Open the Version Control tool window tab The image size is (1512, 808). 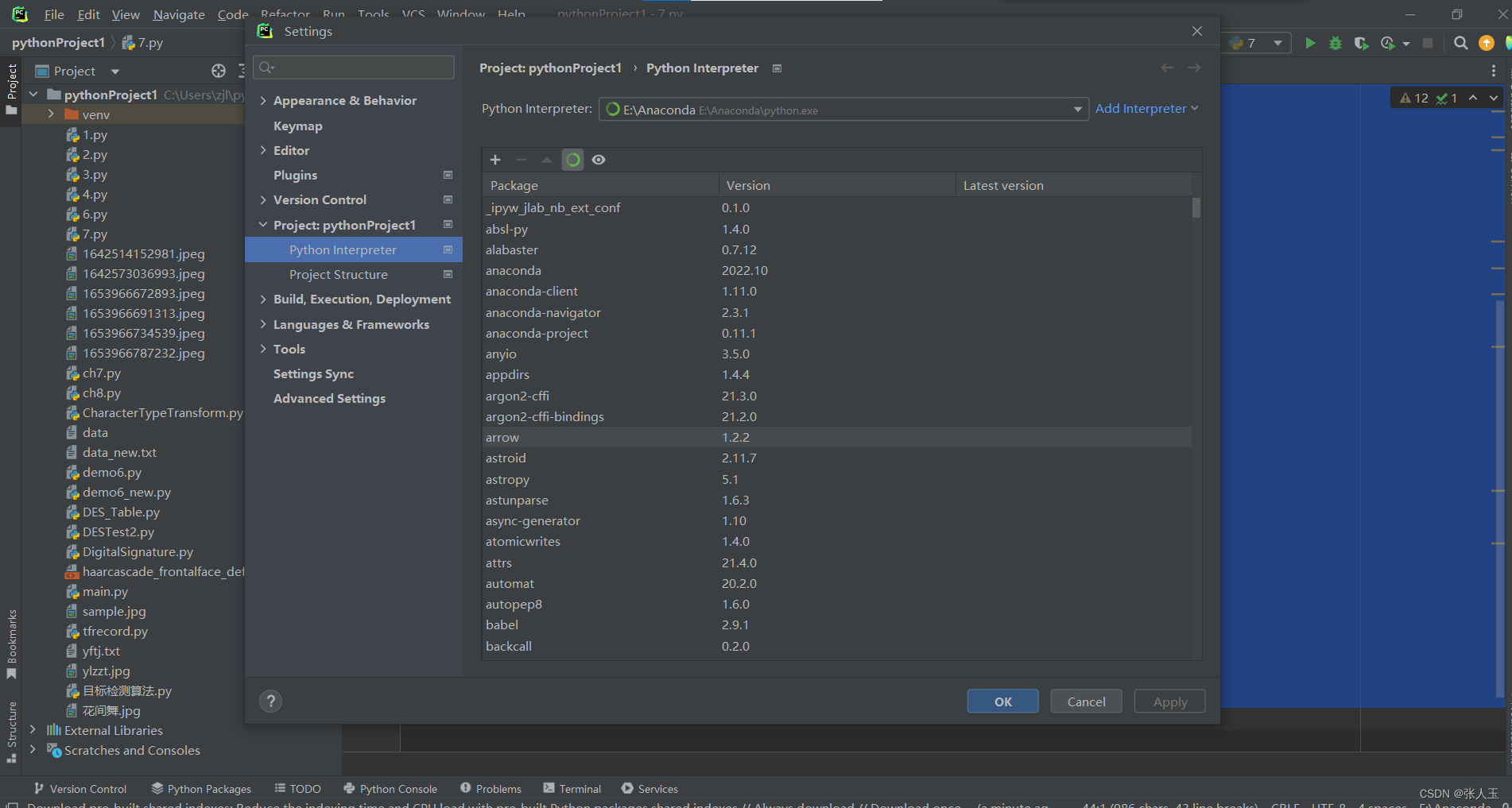pyautogui.click(x=80, y=788)
